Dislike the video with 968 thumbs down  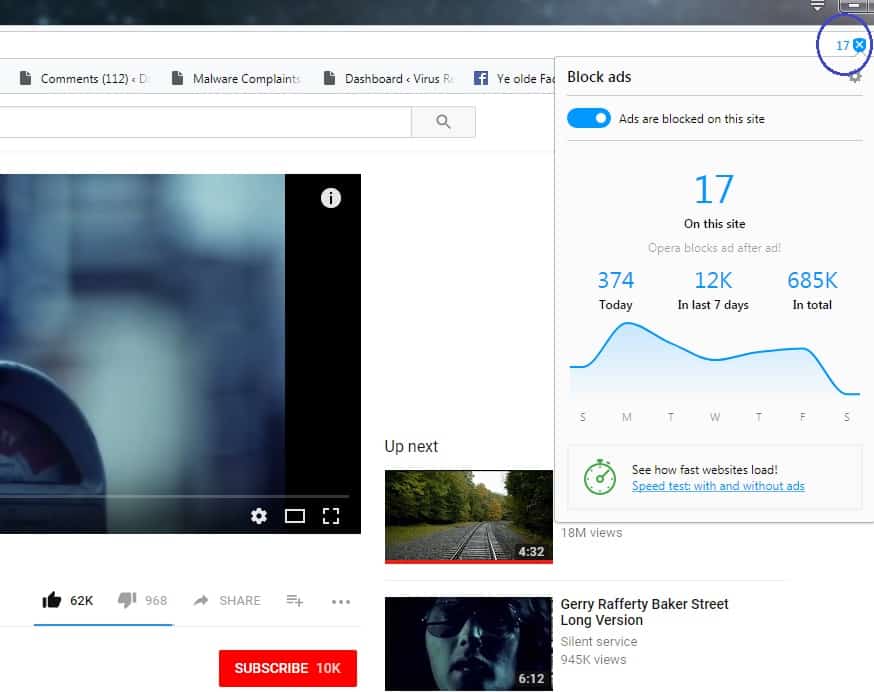point(142,600)
